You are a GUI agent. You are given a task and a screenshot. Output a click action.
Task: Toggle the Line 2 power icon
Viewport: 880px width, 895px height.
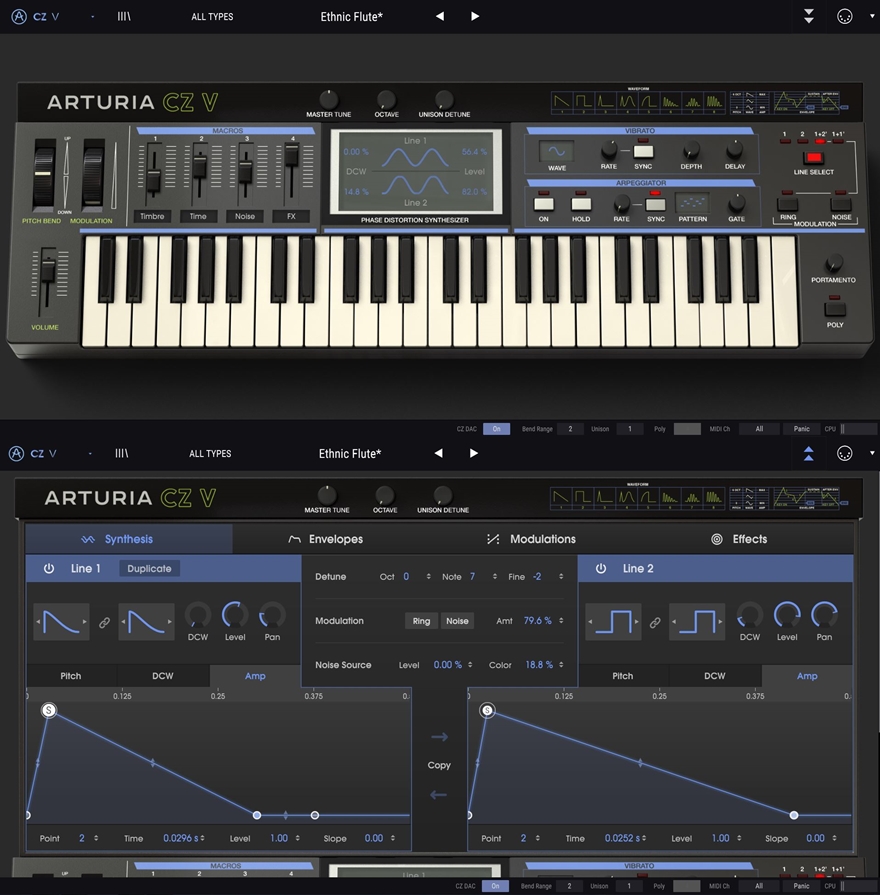(x=600, y=568)
